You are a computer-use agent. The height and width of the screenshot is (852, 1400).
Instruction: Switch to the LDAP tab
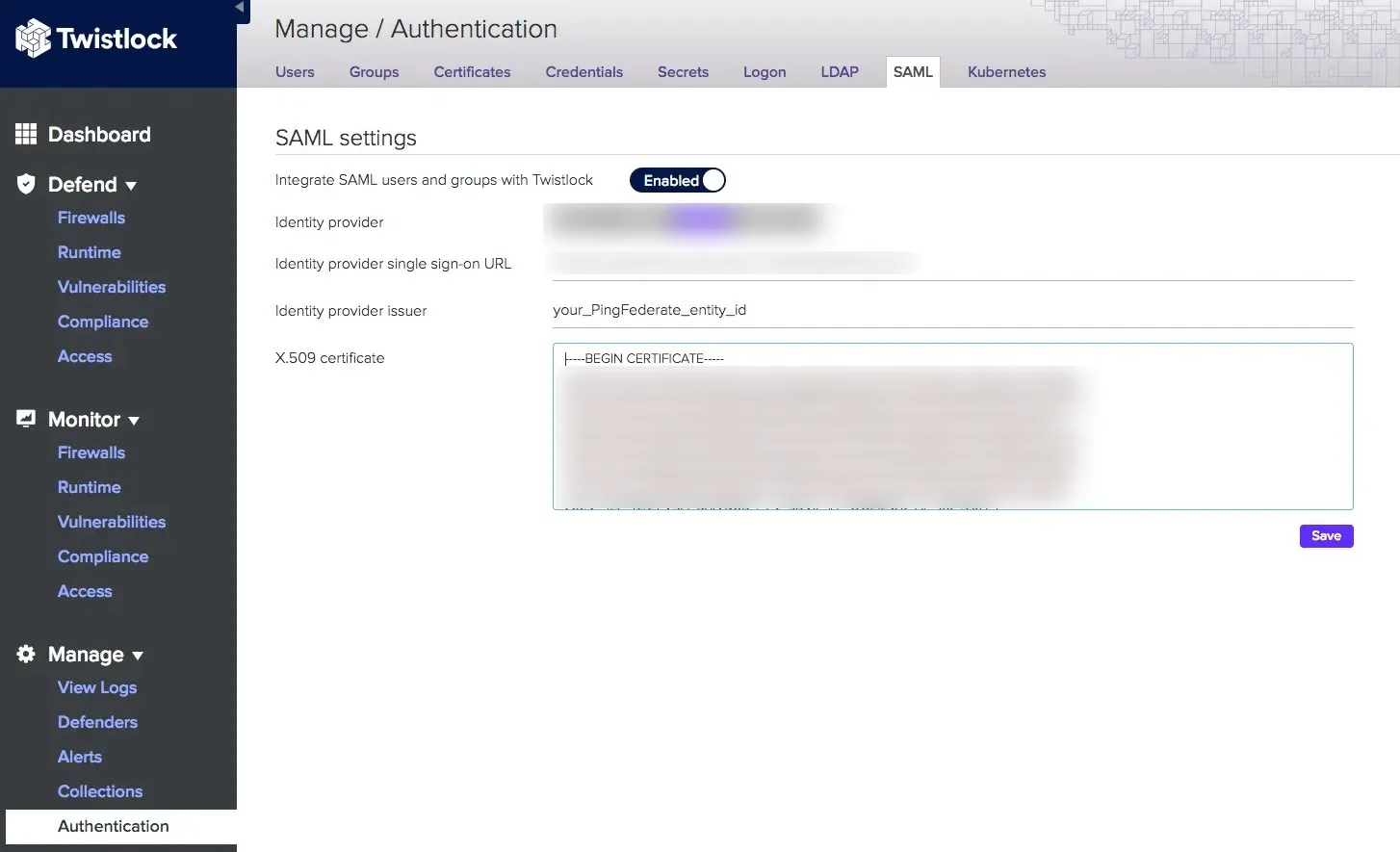[x=839, y=71]
